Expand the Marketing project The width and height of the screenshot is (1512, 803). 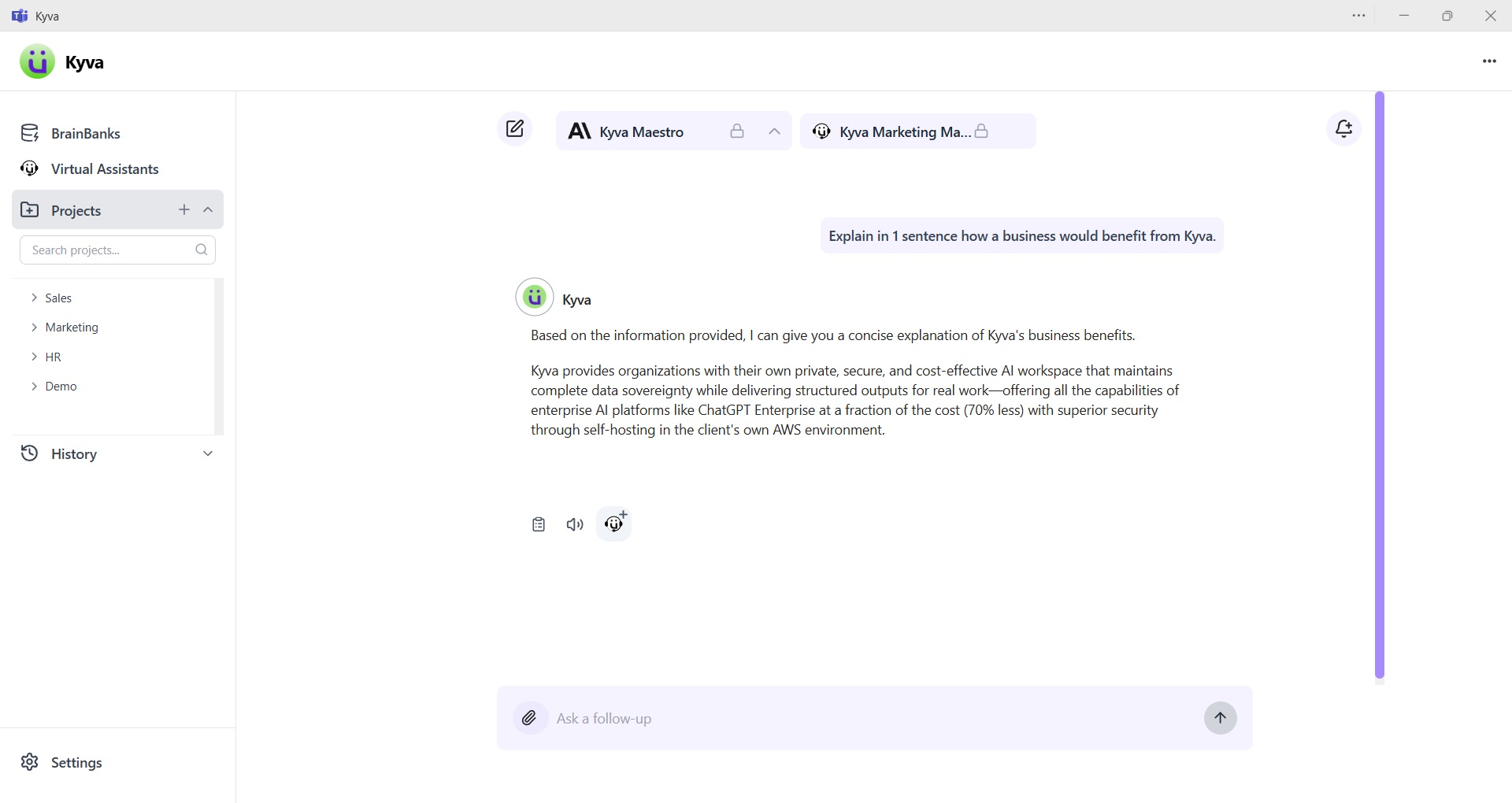pos(34,327)
